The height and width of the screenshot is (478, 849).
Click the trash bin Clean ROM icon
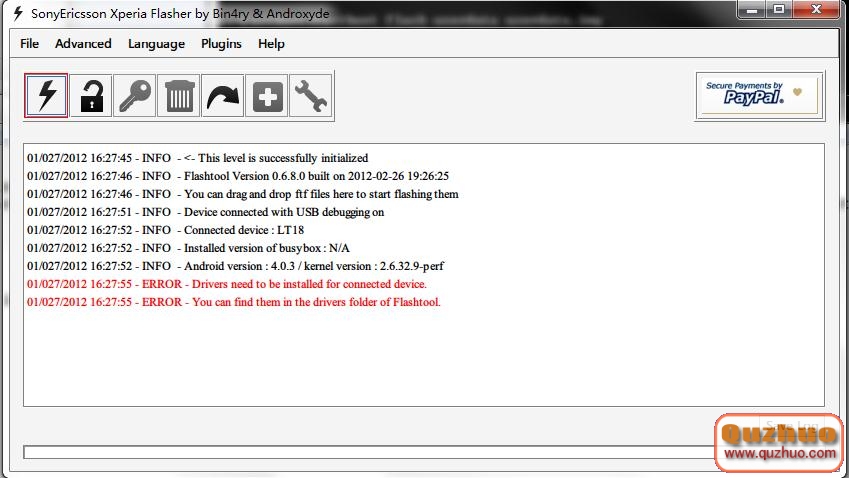pos(179,95)
